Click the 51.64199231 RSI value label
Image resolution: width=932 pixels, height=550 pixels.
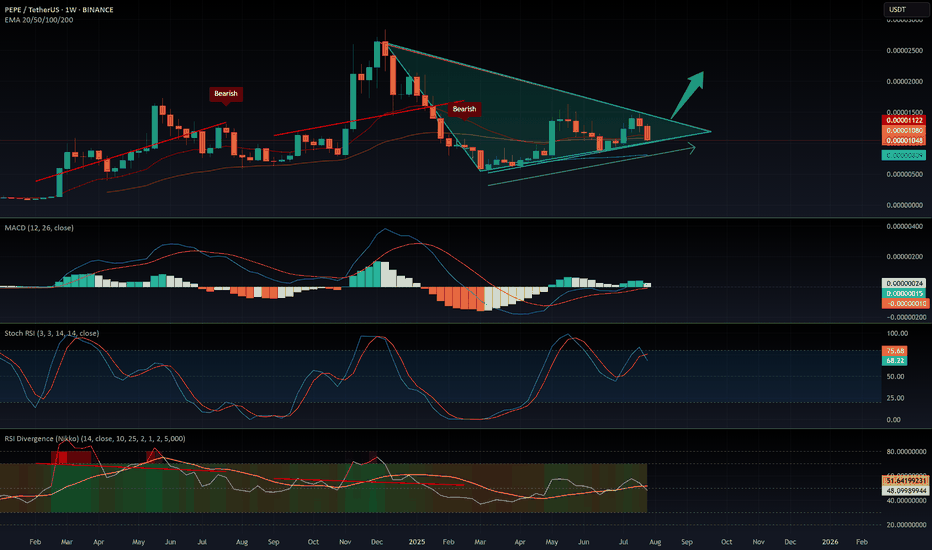[x=905, y=480]
